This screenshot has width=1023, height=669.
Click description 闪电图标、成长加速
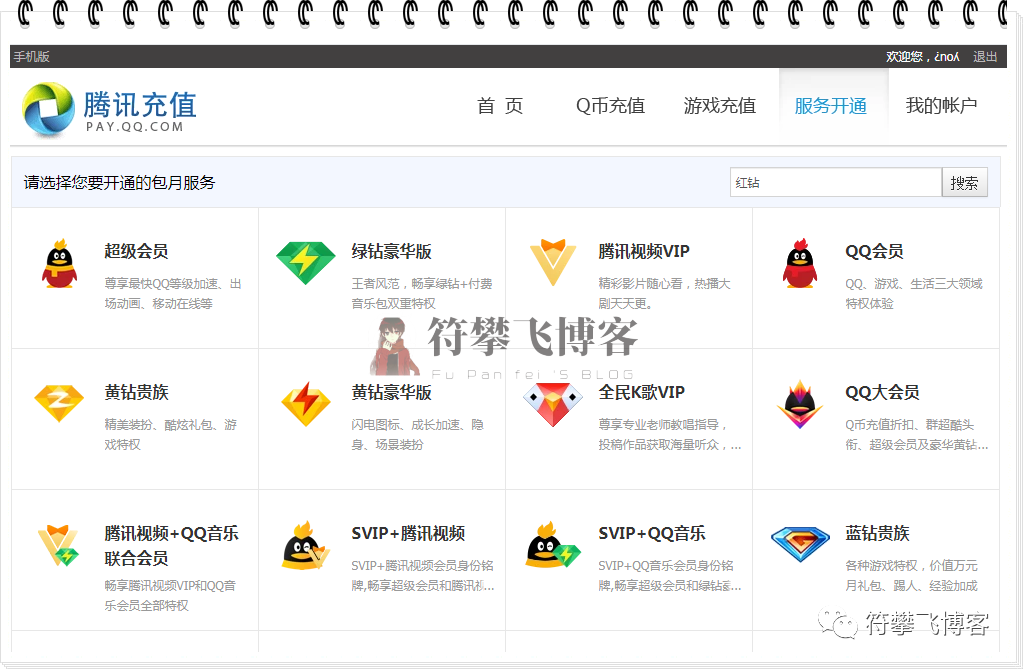click(417, 435)
